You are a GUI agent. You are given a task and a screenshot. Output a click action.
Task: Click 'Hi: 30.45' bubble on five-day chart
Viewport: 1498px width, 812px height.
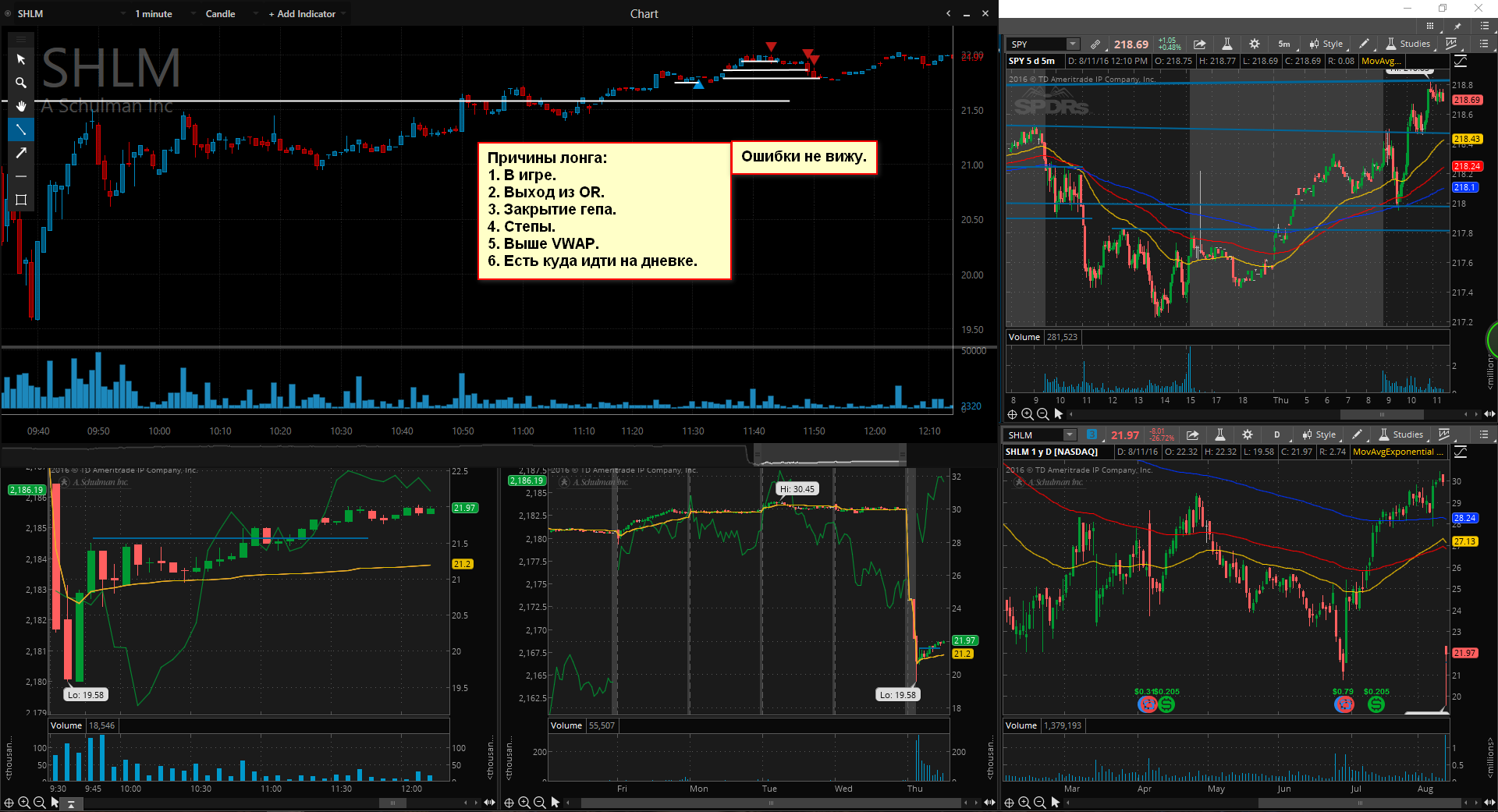coord(797,489)
